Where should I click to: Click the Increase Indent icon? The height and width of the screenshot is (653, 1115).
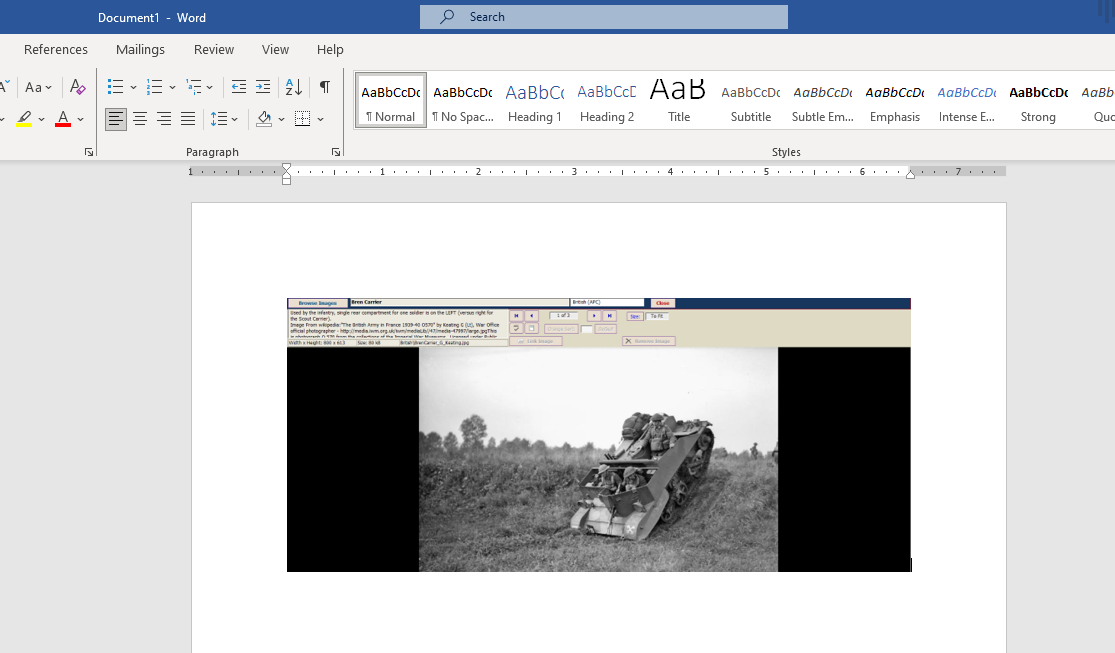tap(263, 87)
